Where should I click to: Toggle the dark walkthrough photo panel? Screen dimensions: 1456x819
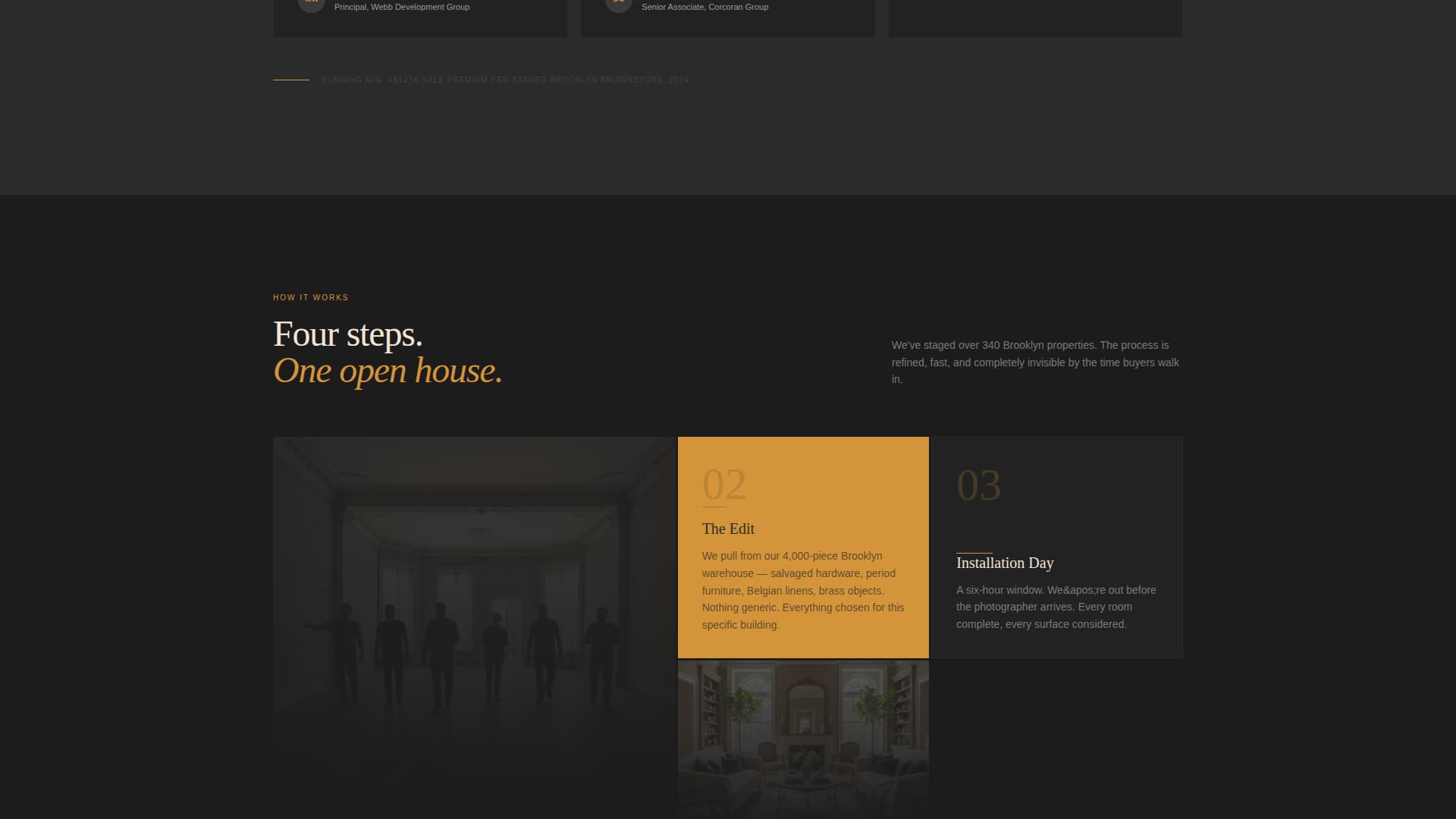coord(474,622)
